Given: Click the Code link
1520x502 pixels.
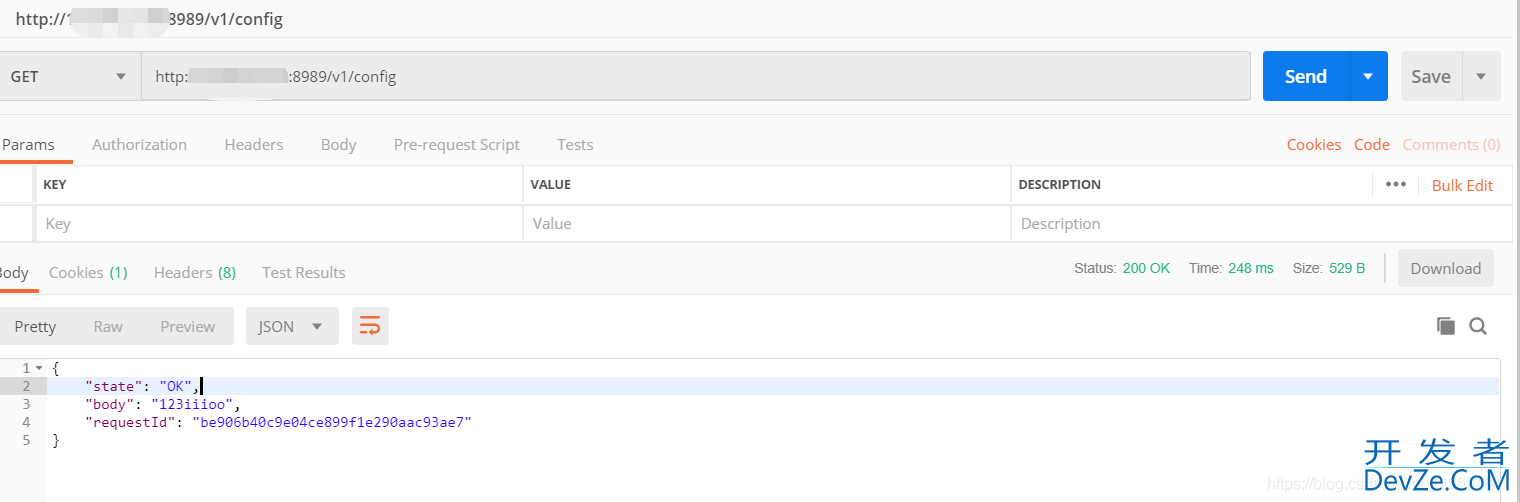Looking at the screenshot, I should (1372, 144).
